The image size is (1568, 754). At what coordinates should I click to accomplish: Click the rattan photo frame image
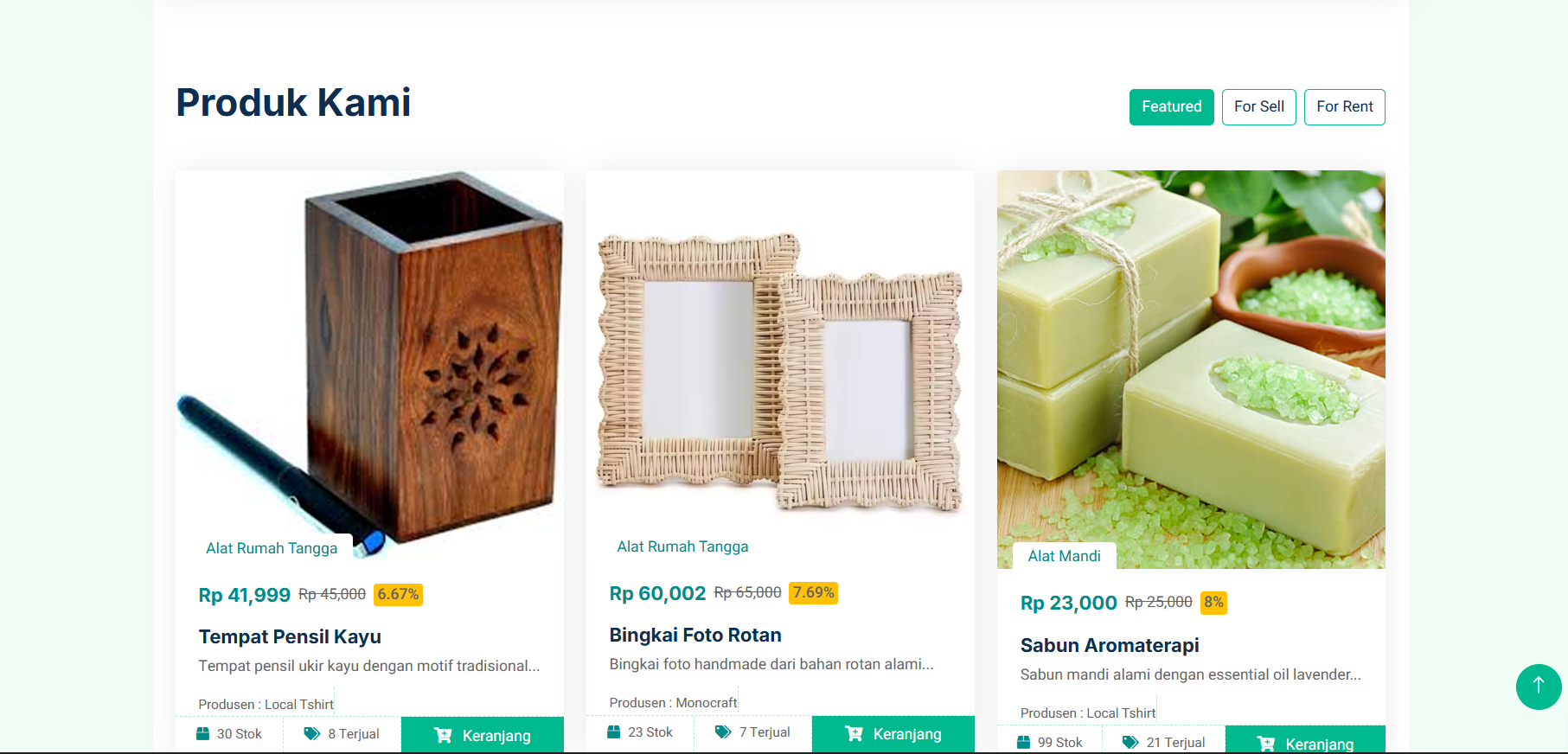[x=780, y=372]
